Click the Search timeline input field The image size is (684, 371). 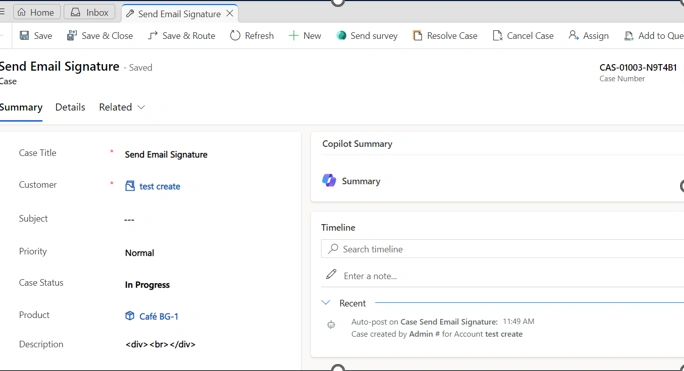tap(502, 249)
